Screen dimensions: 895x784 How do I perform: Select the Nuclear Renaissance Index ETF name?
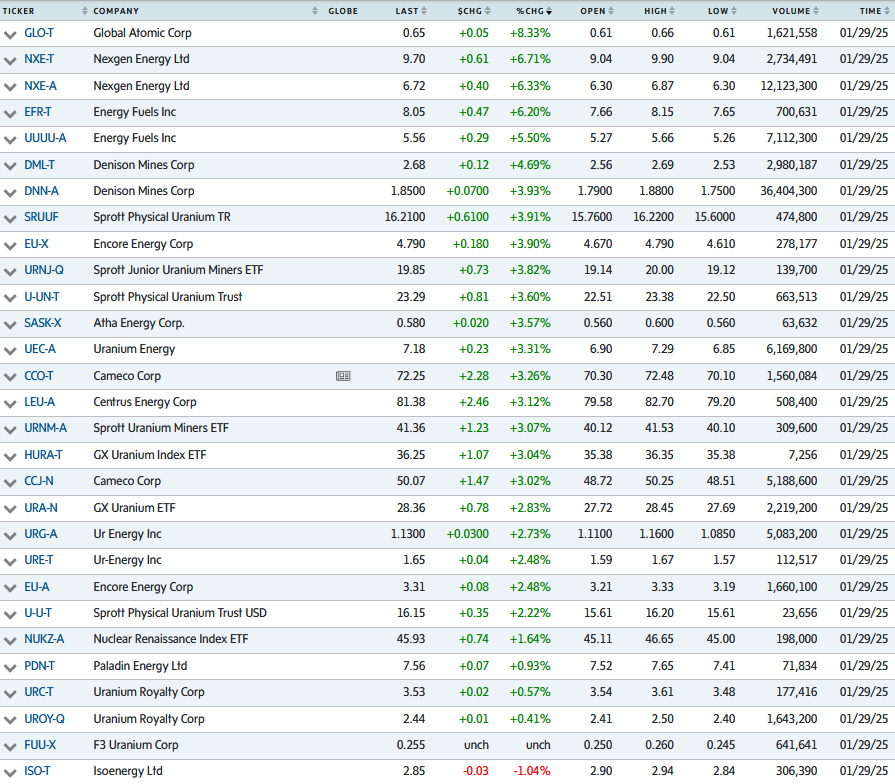point(171,639)
